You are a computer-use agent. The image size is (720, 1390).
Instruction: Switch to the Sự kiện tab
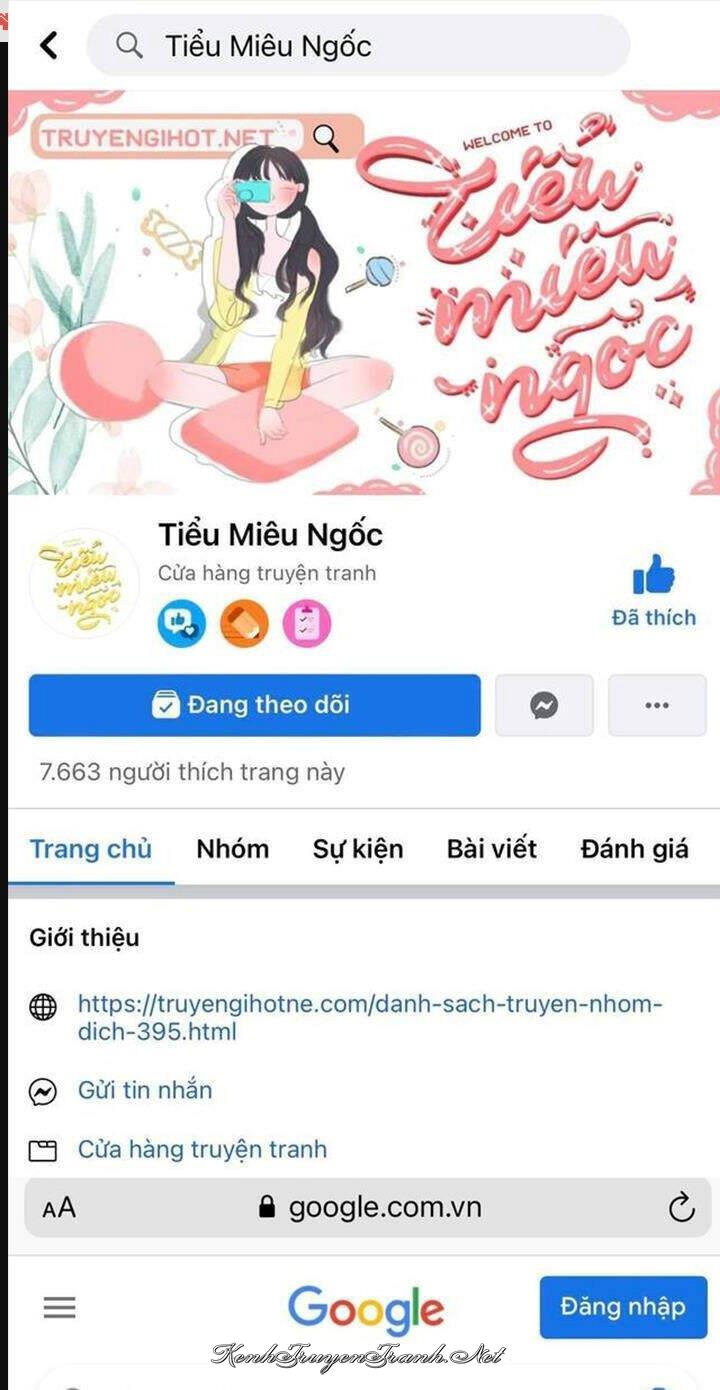point(358,849)
